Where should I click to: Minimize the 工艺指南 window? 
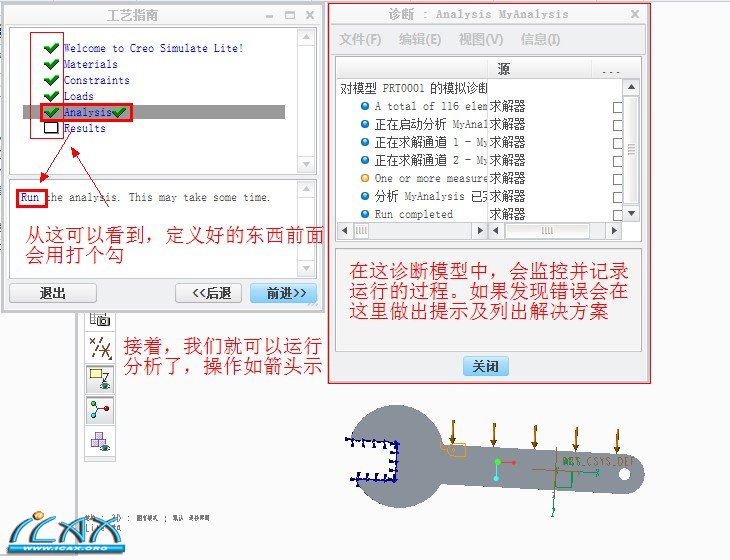click(x=270, y=16)
